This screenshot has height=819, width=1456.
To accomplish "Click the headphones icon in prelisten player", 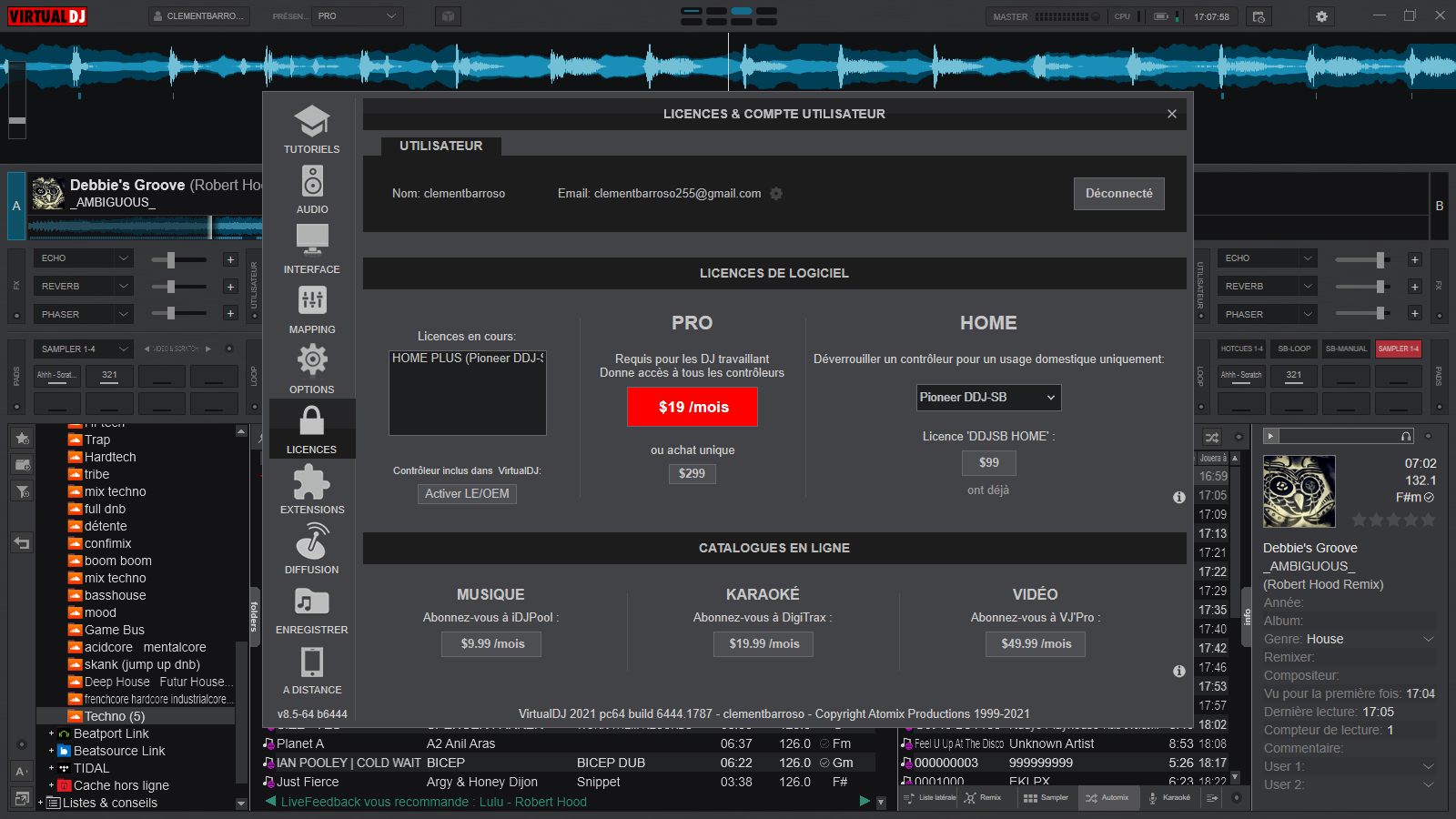I will click(1406, 437).
